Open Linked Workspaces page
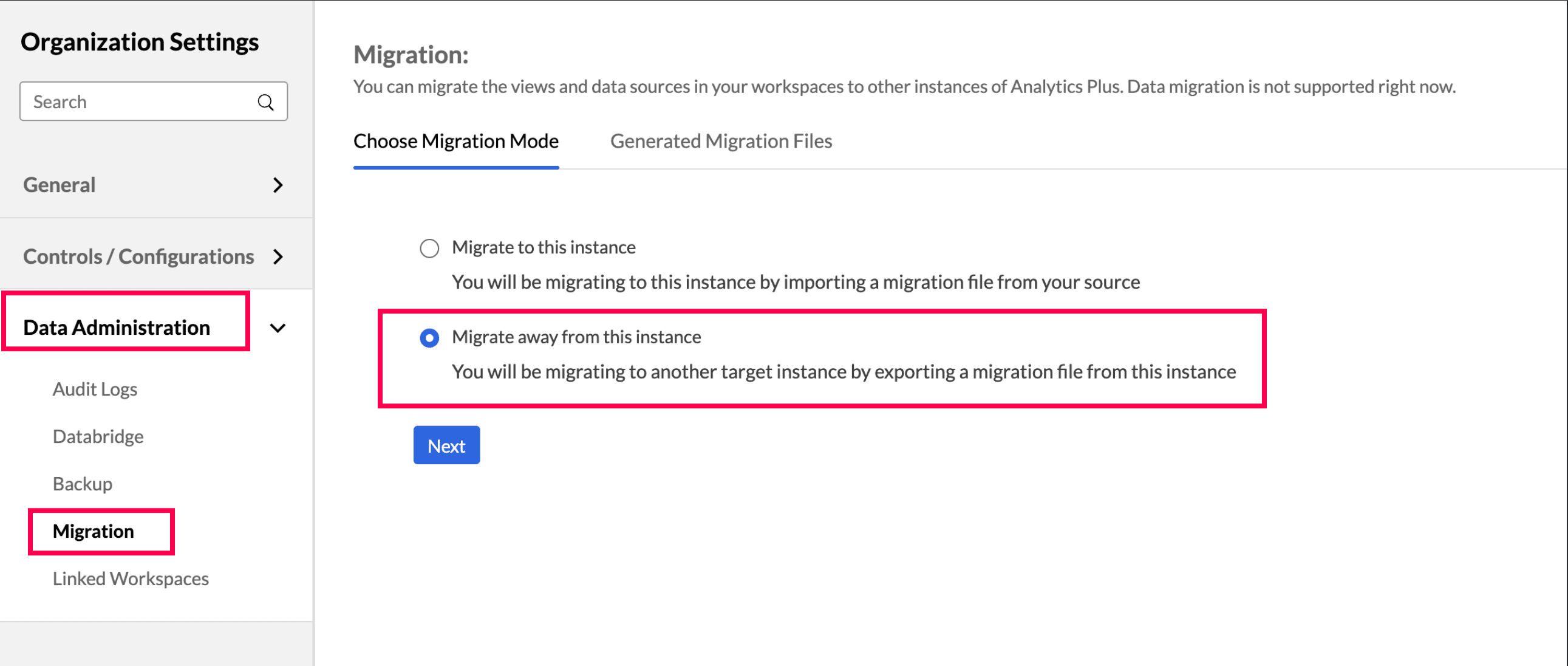This screenshot has height=666, width=1568. (131, 578)
